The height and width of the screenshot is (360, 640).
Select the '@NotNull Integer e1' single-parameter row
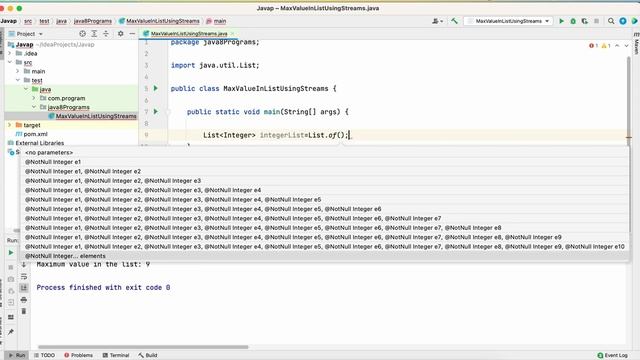(x=324, y=162)
